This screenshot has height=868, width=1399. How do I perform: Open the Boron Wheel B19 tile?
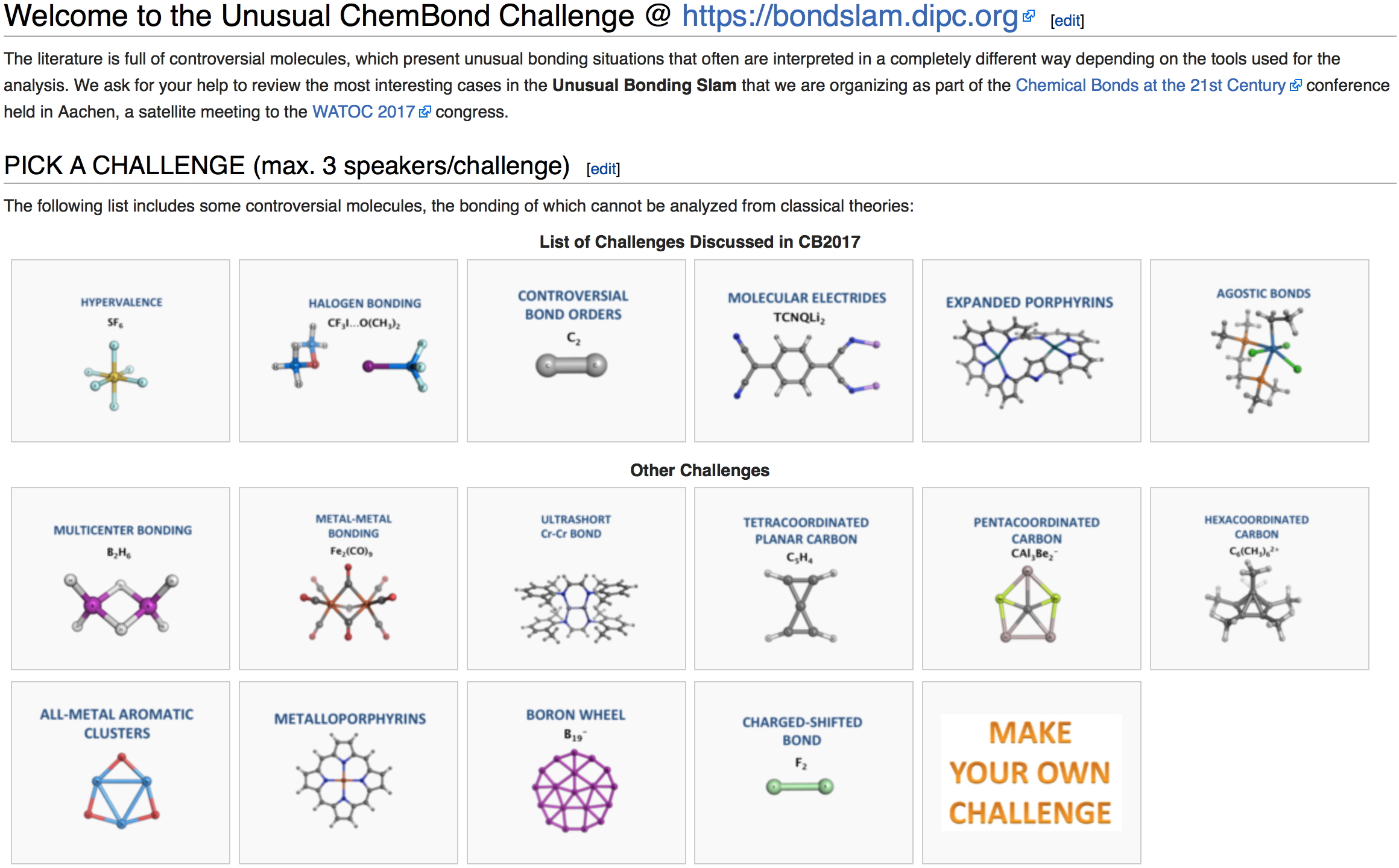tap(576, 773)
